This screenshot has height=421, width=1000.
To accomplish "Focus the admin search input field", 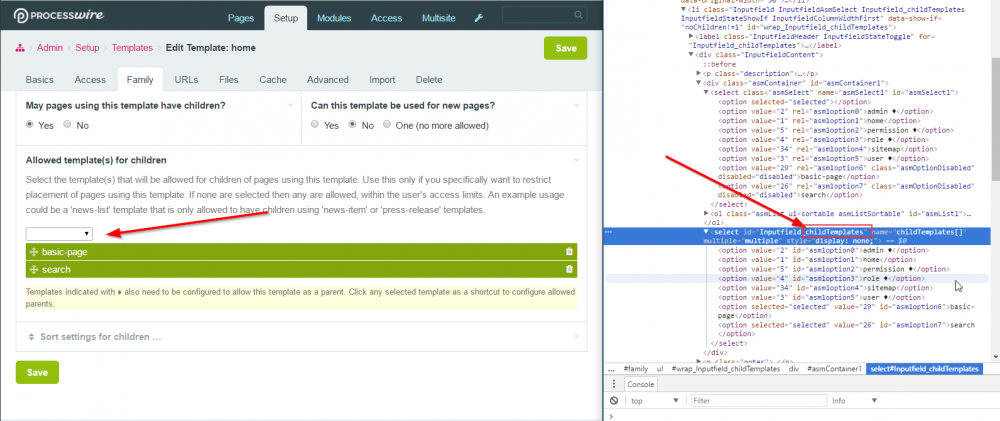I will point(544,14).
